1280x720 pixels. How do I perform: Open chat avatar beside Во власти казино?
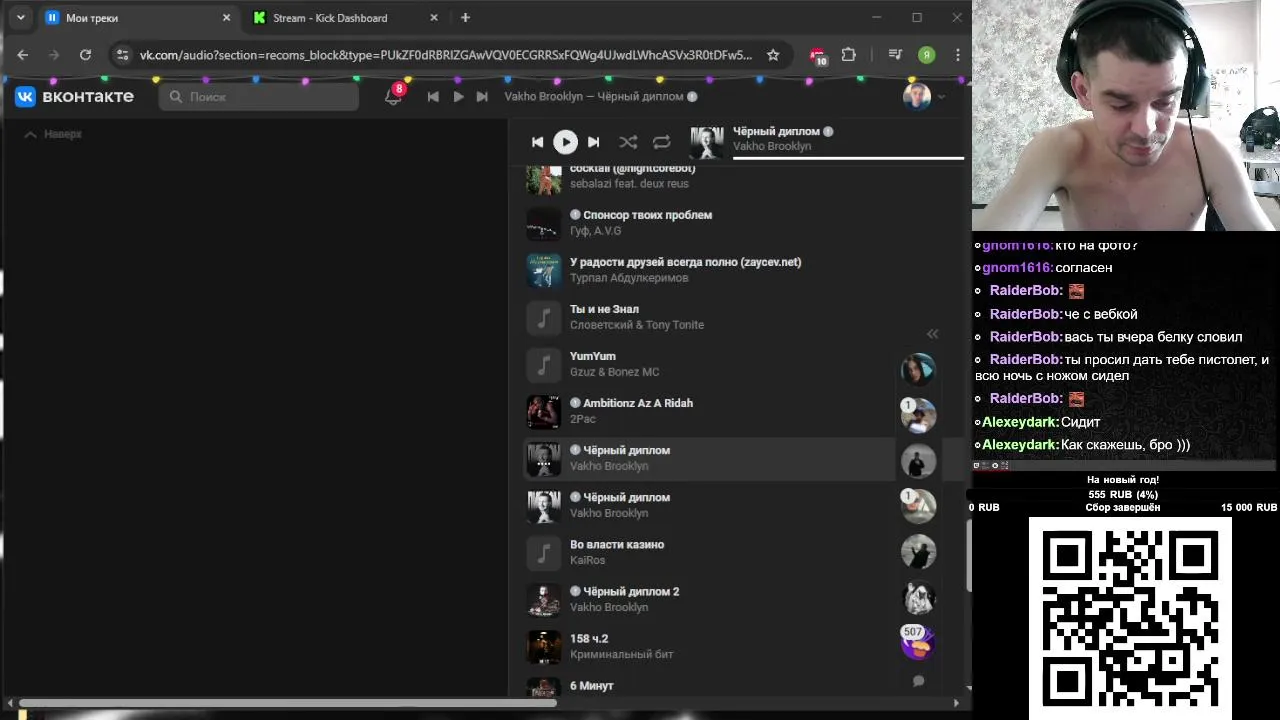coord(918,552)
